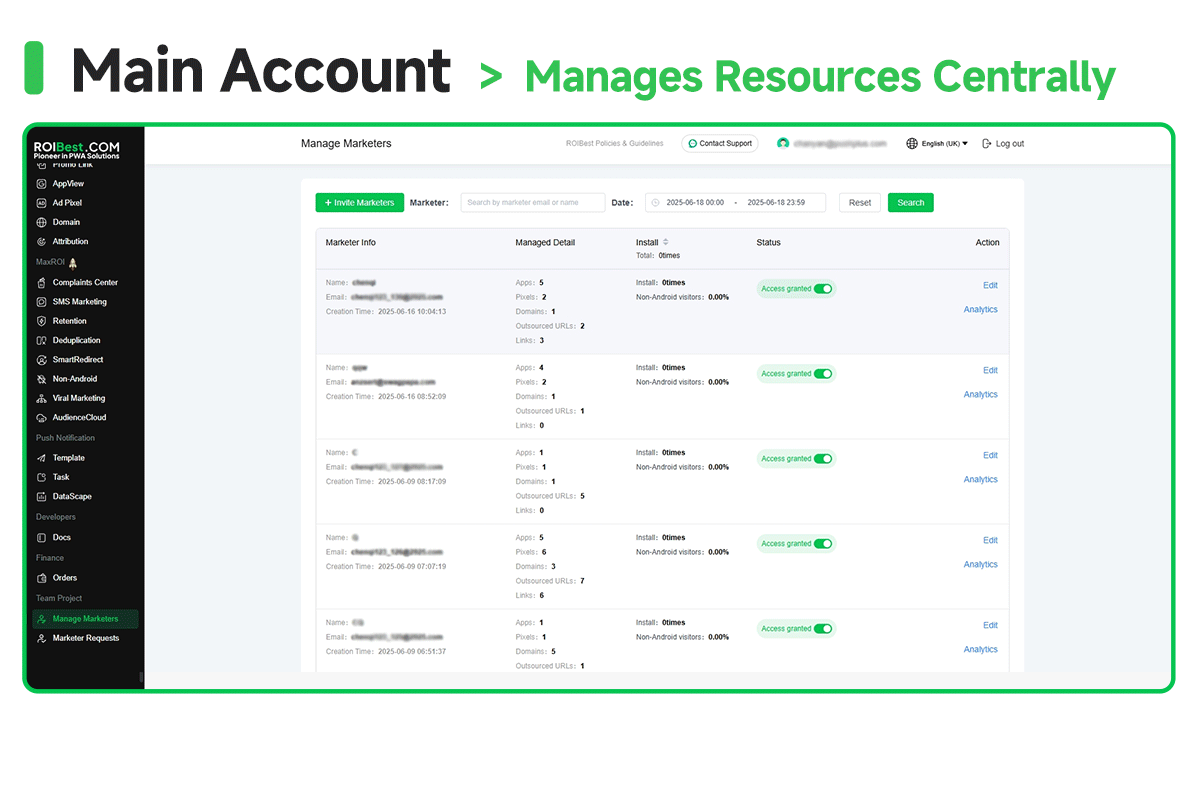The image size is (1200, 789).
Task: Open SMS Marketing icon
Action: point(41,302)
